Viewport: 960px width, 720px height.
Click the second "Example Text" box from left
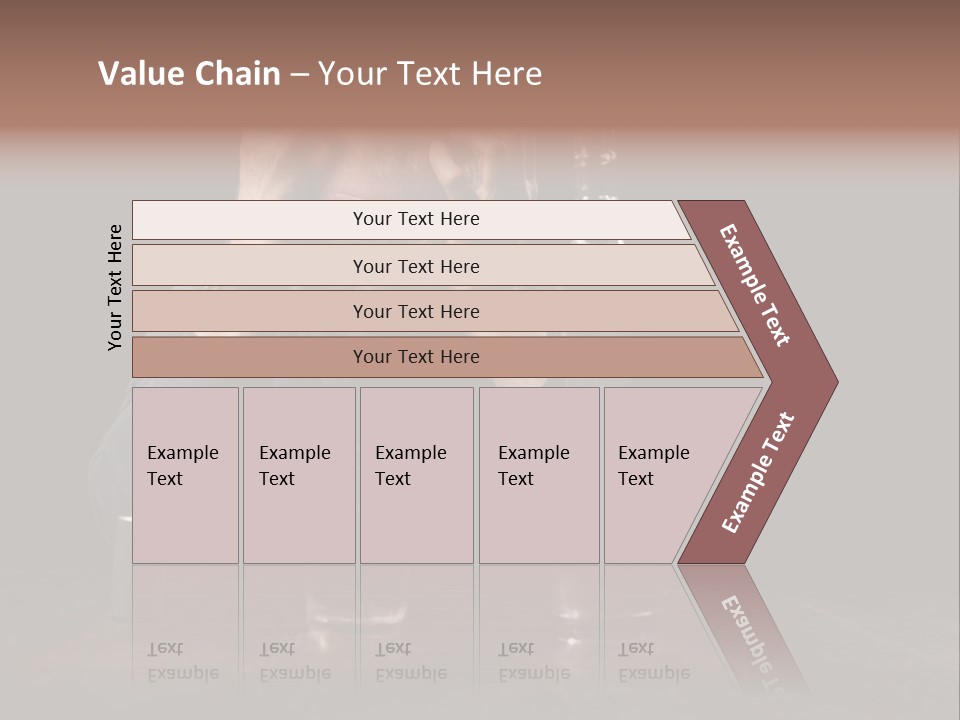click(x=298, y=475)
